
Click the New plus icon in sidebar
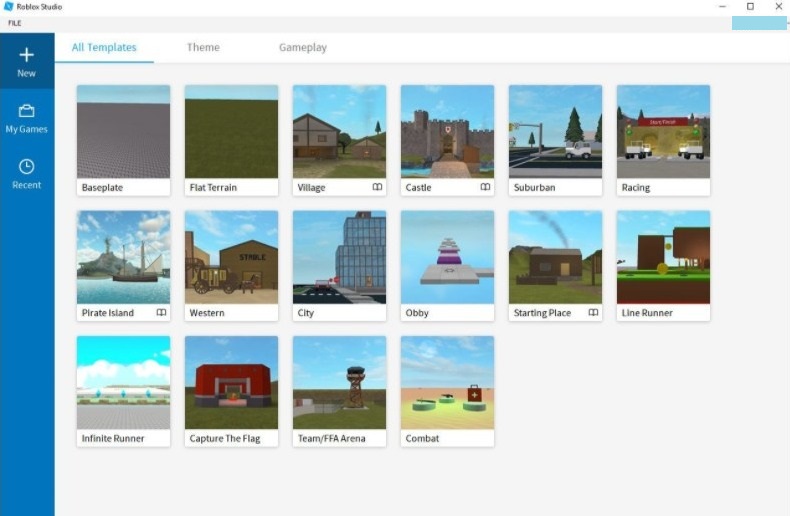(x=27, y=55)
